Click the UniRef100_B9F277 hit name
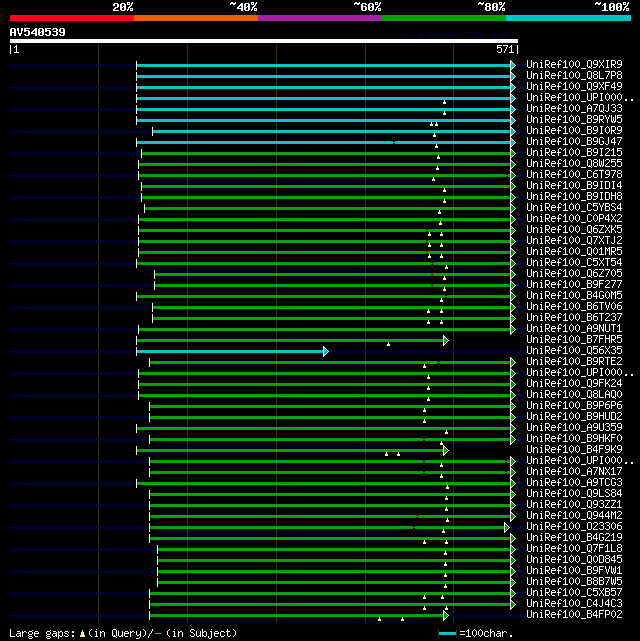This screenshot has height=641, width=640. (574, 285)
